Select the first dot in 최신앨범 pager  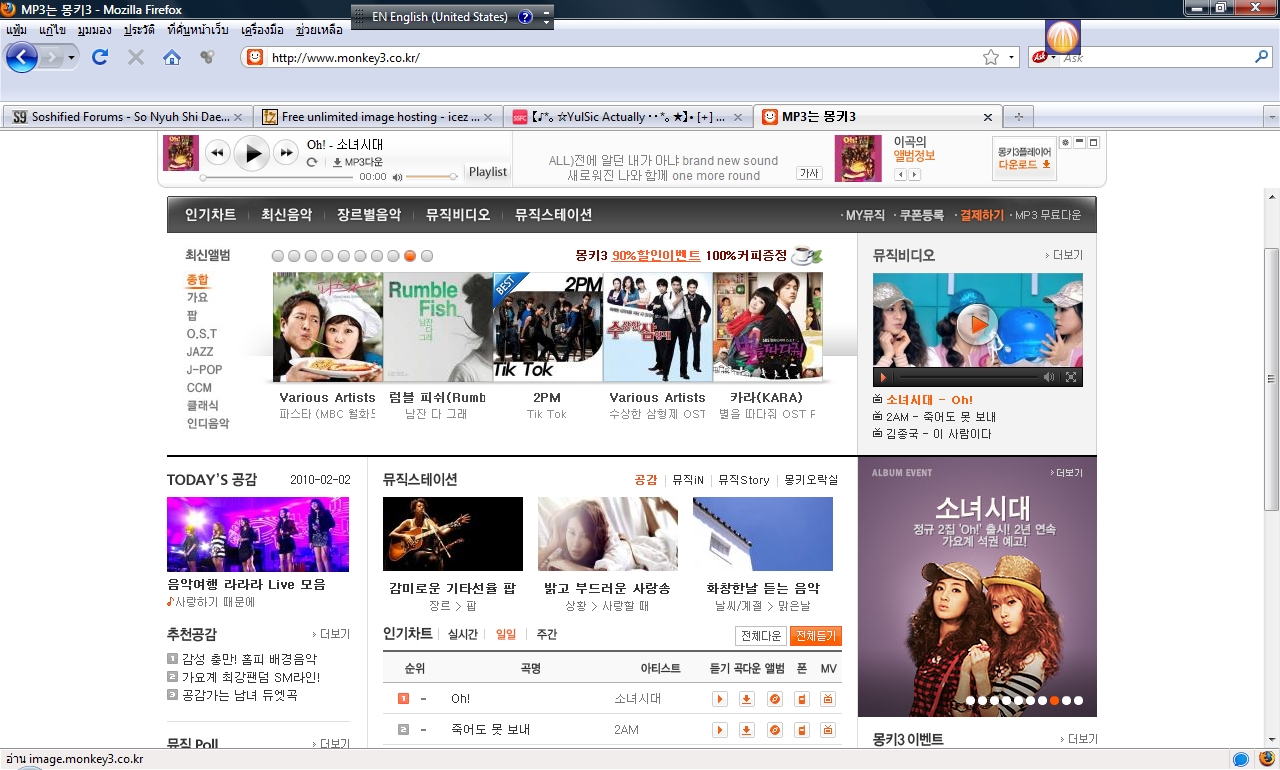278,256
